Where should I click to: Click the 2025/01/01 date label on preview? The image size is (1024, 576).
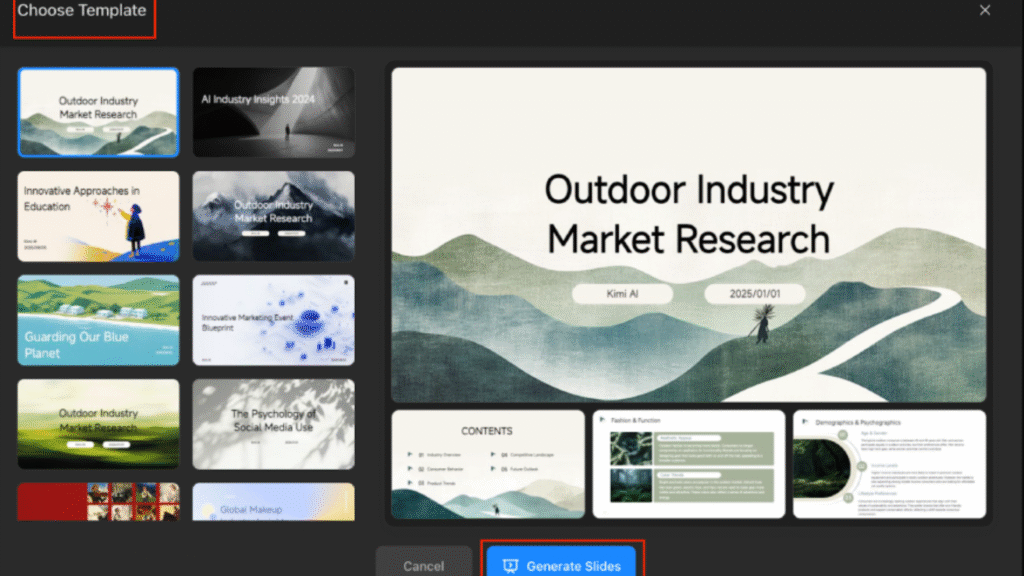coord(753,294)
